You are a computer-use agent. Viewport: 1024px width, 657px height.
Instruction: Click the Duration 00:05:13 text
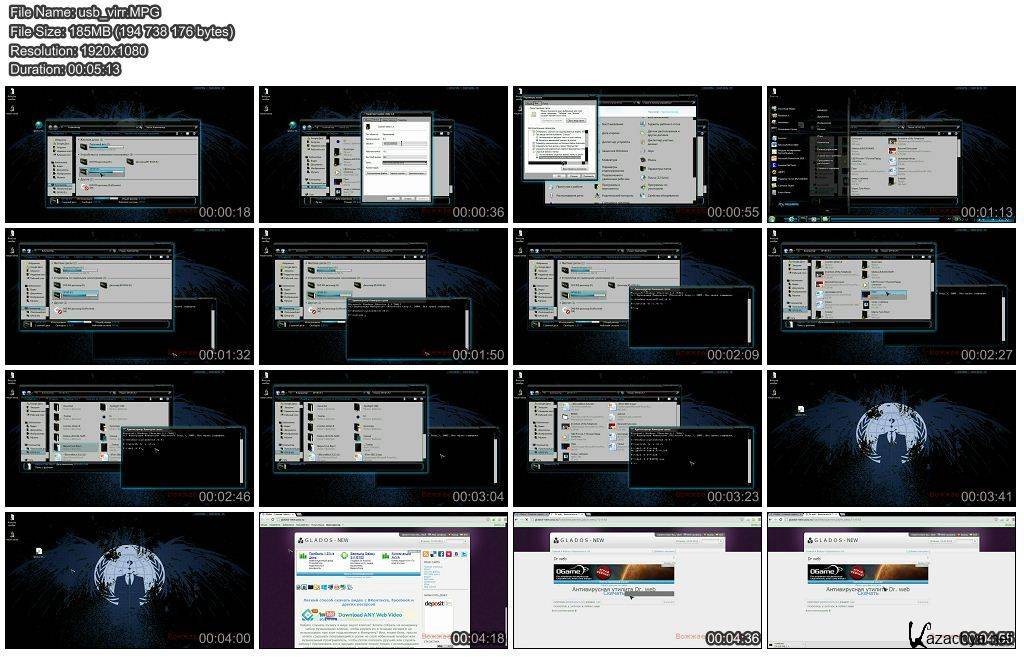(65, 69)
